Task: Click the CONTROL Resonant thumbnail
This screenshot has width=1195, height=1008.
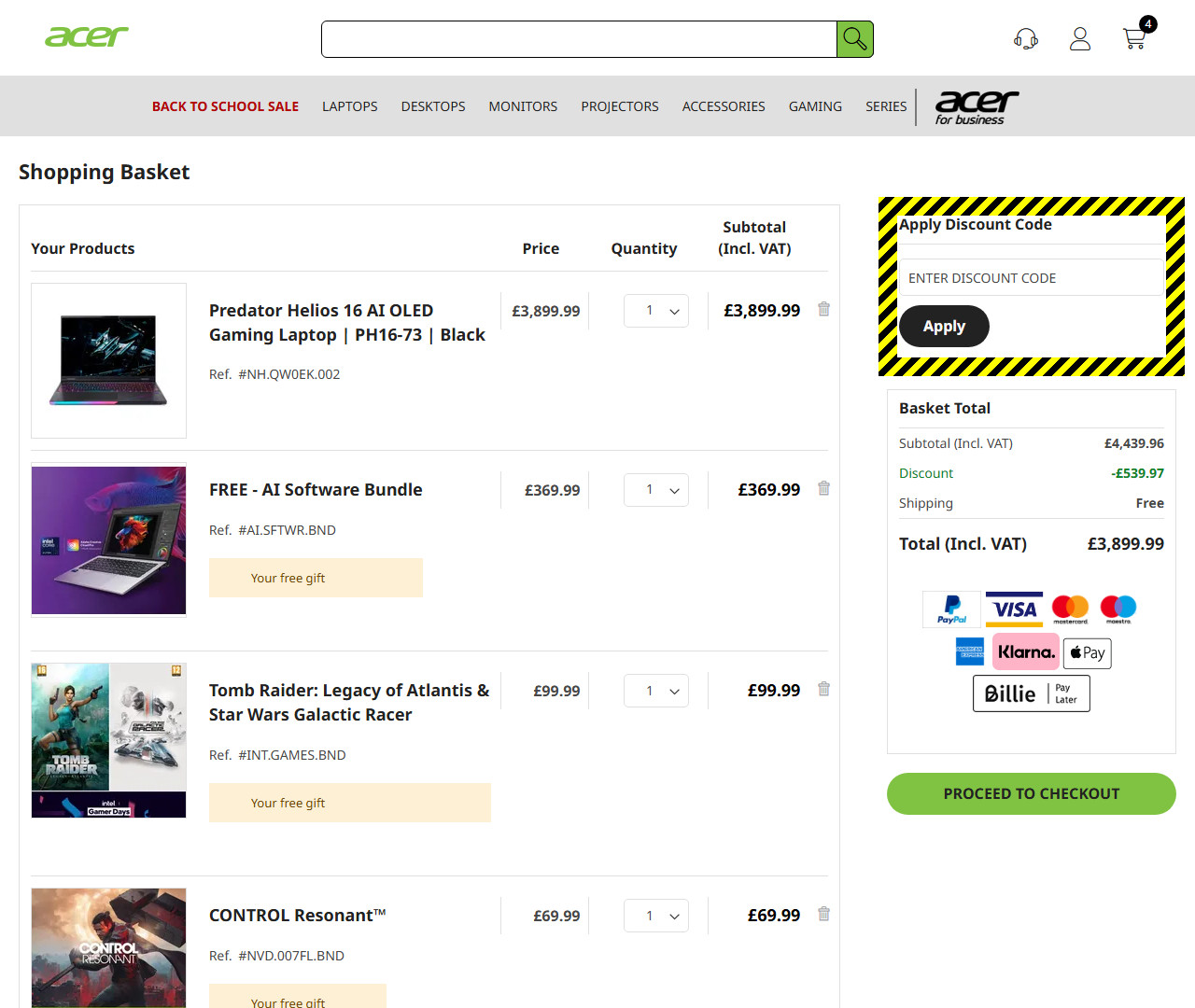Action: (x=108, y=947)
